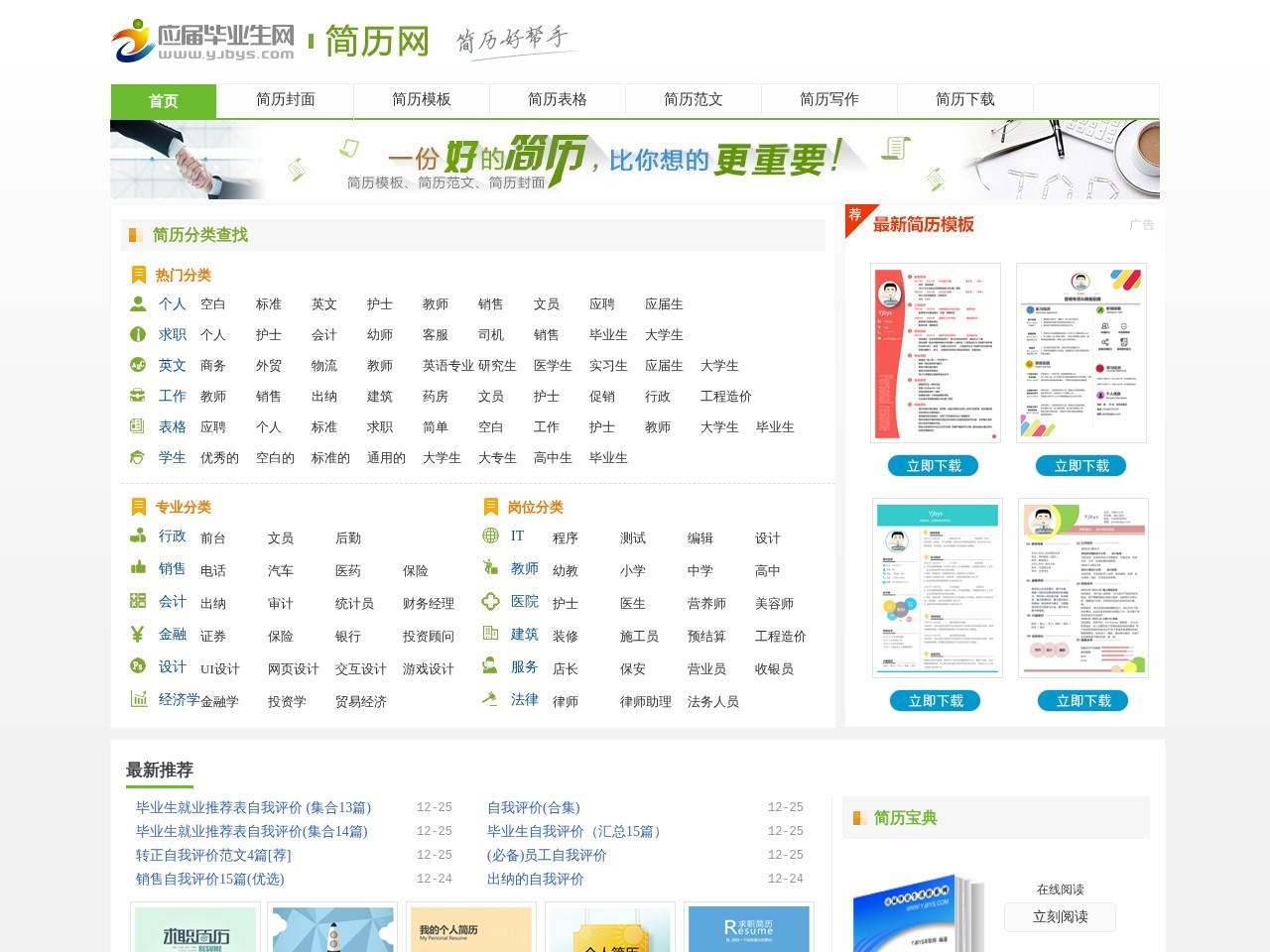Image resolution: width=1270 pixels, height=952 pixels.
Task: Click 预结算 under 建筑
Action: (706, 636)
